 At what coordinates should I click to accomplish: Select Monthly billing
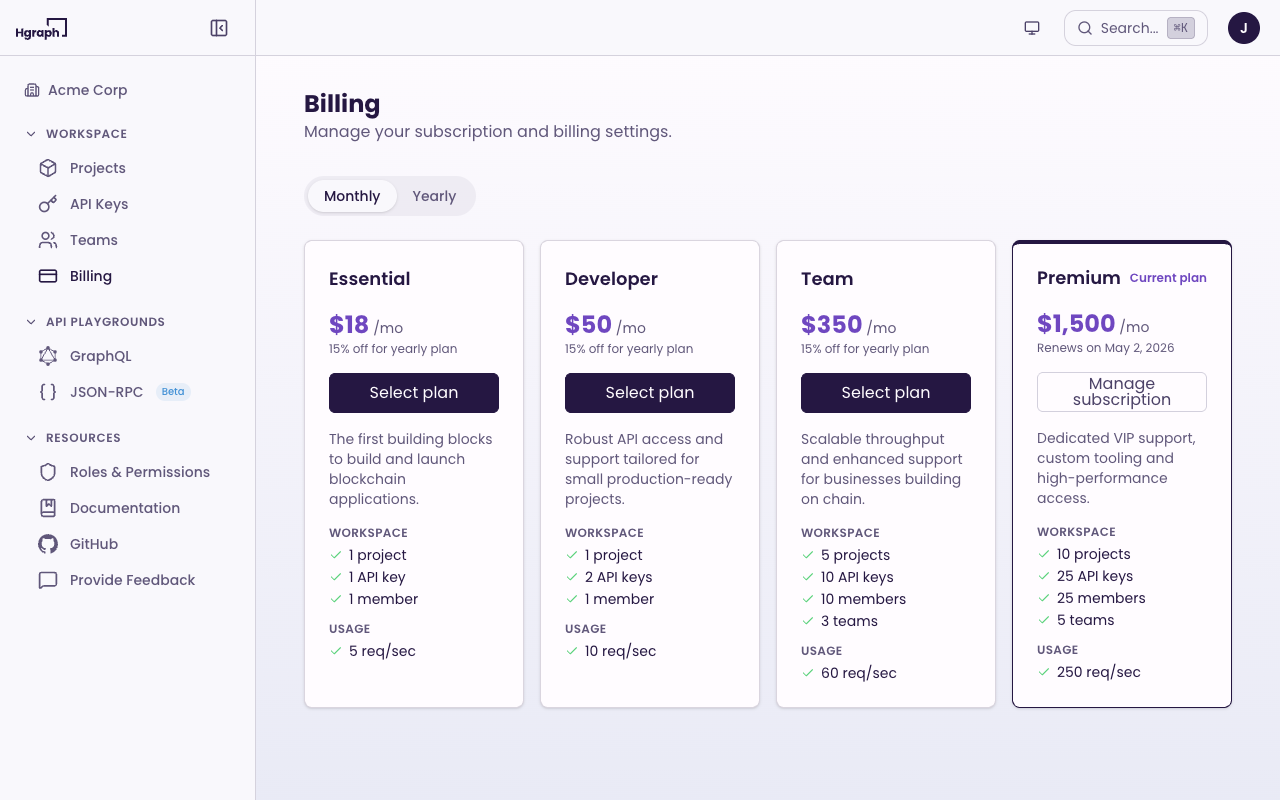coord(352,196)
